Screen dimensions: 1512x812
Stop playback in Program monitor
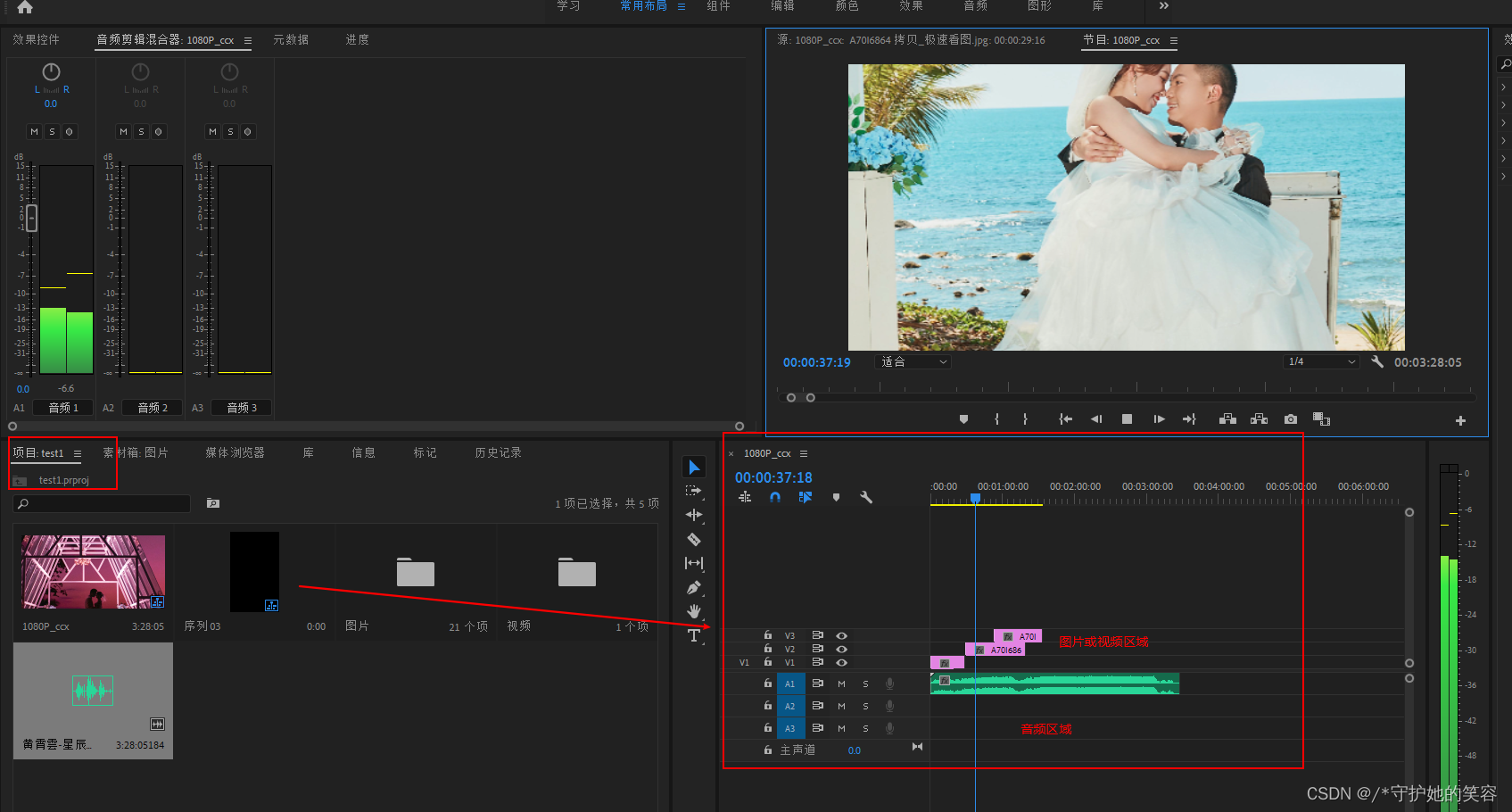pos(1127,419)
